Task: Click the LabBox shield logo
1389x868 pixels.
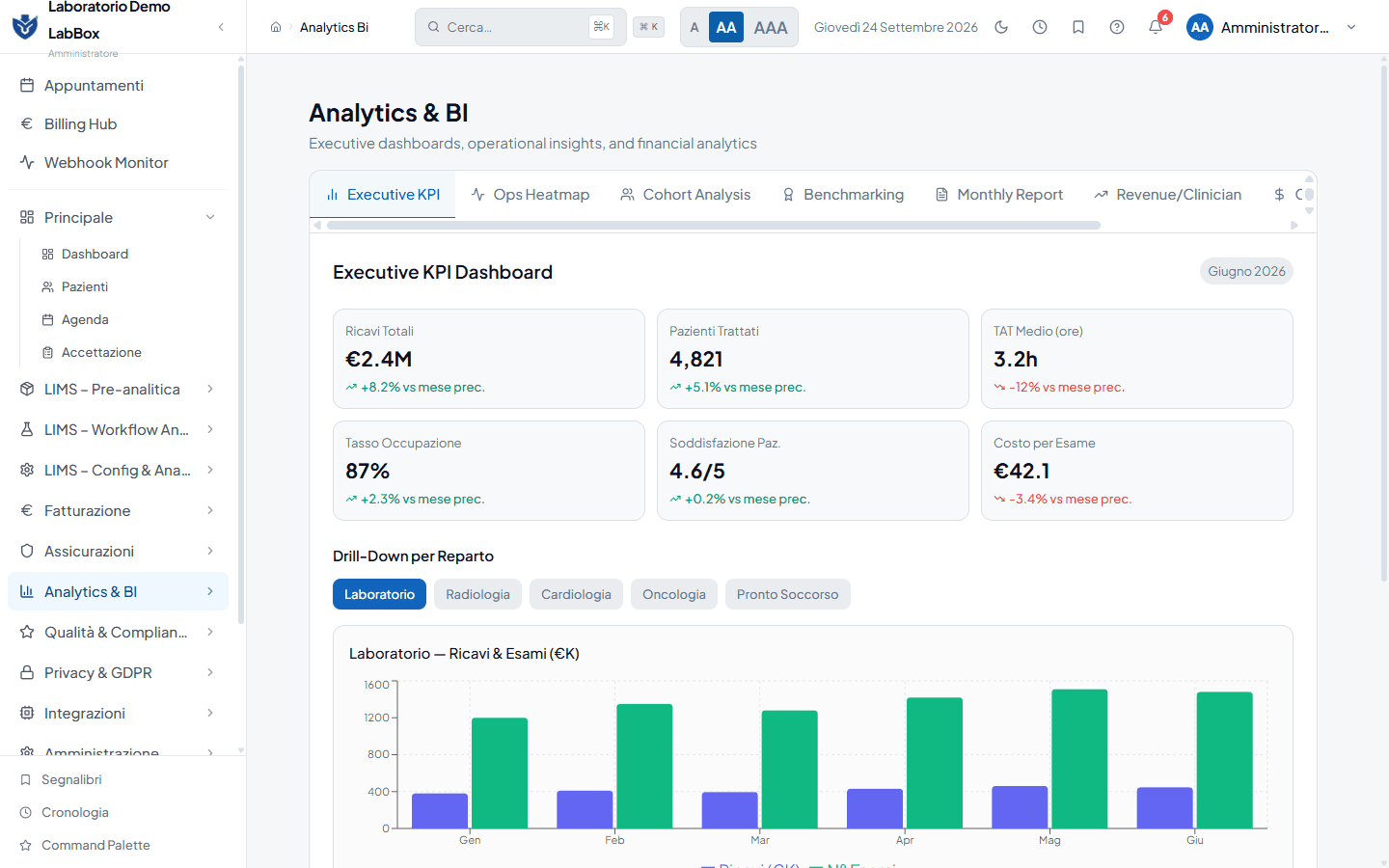Action: pos(25,26)
